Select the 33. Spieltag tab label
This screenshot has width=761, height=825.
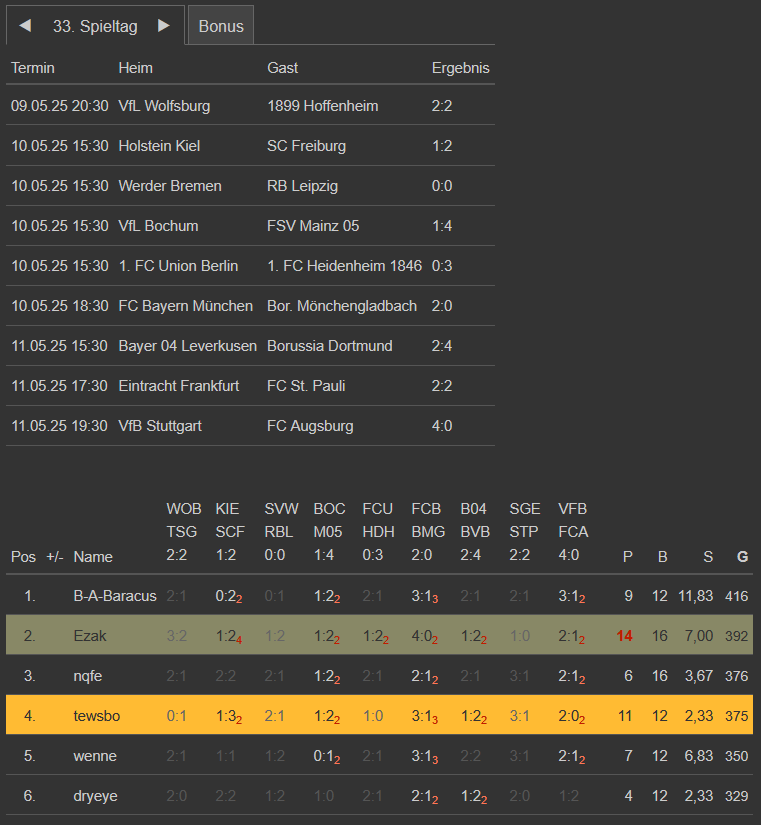(95, 26)
